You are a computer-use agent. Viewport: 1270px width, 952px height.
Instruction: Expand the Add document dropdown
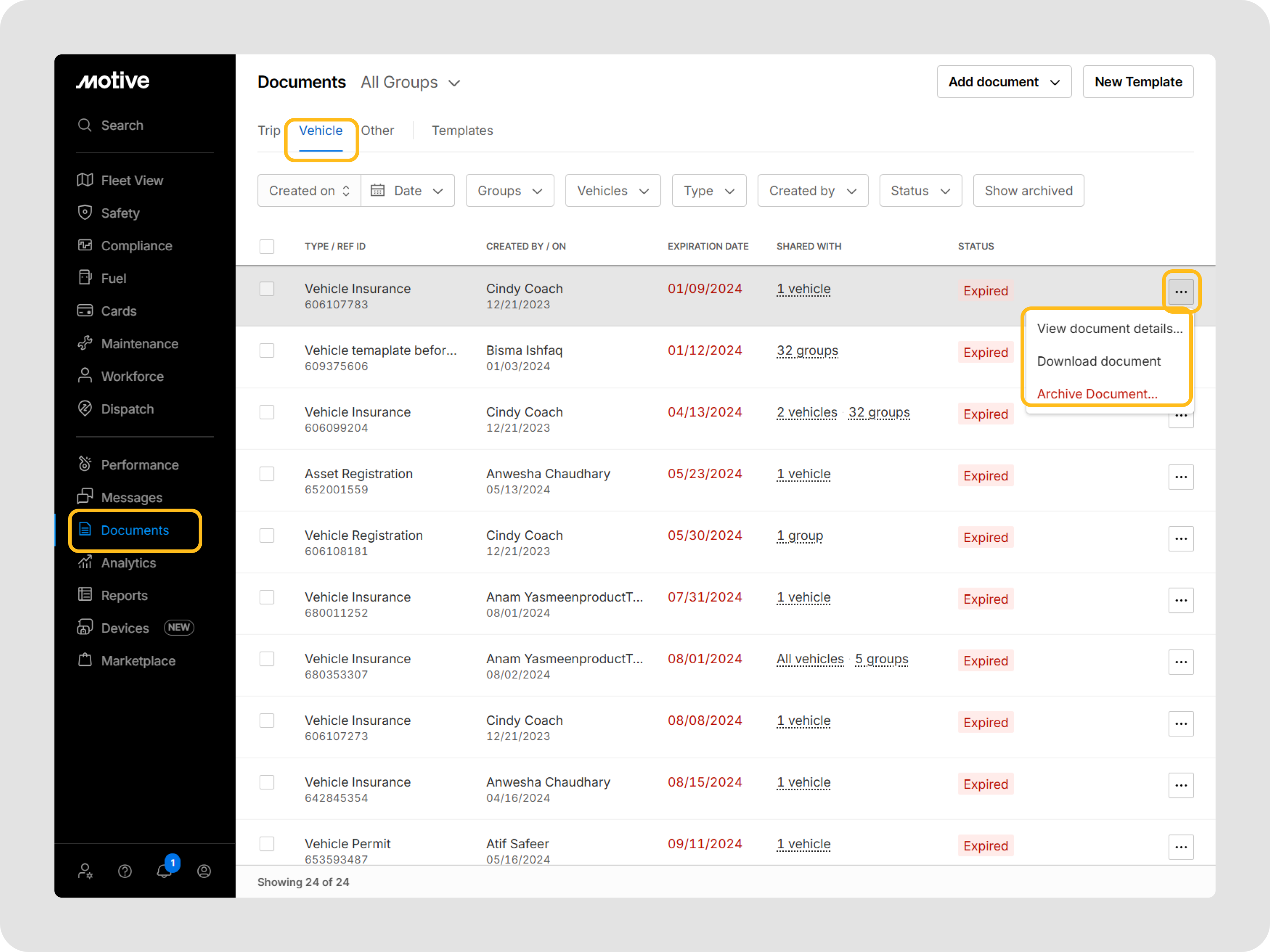coord(1004,82)
